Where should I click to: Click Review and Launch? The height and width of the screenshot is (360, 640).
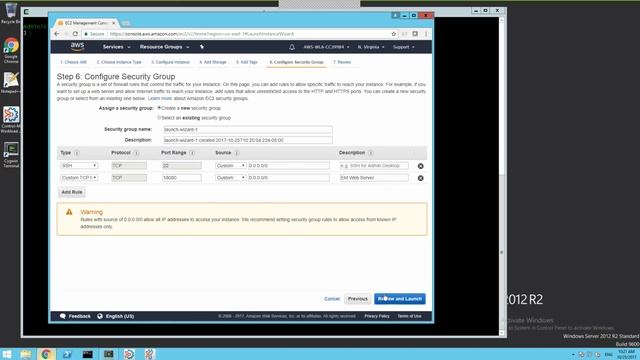coord(400,299)
